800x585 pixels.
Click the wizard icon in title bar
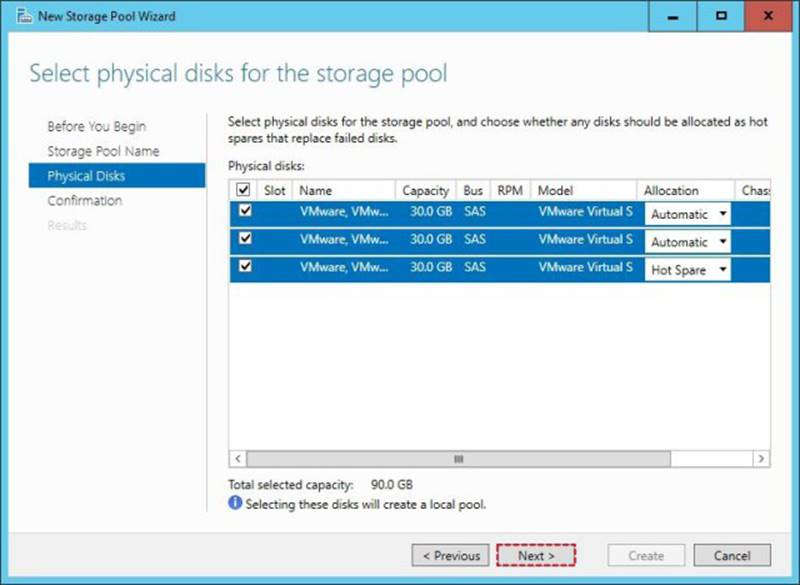click(x=22, y=17)
